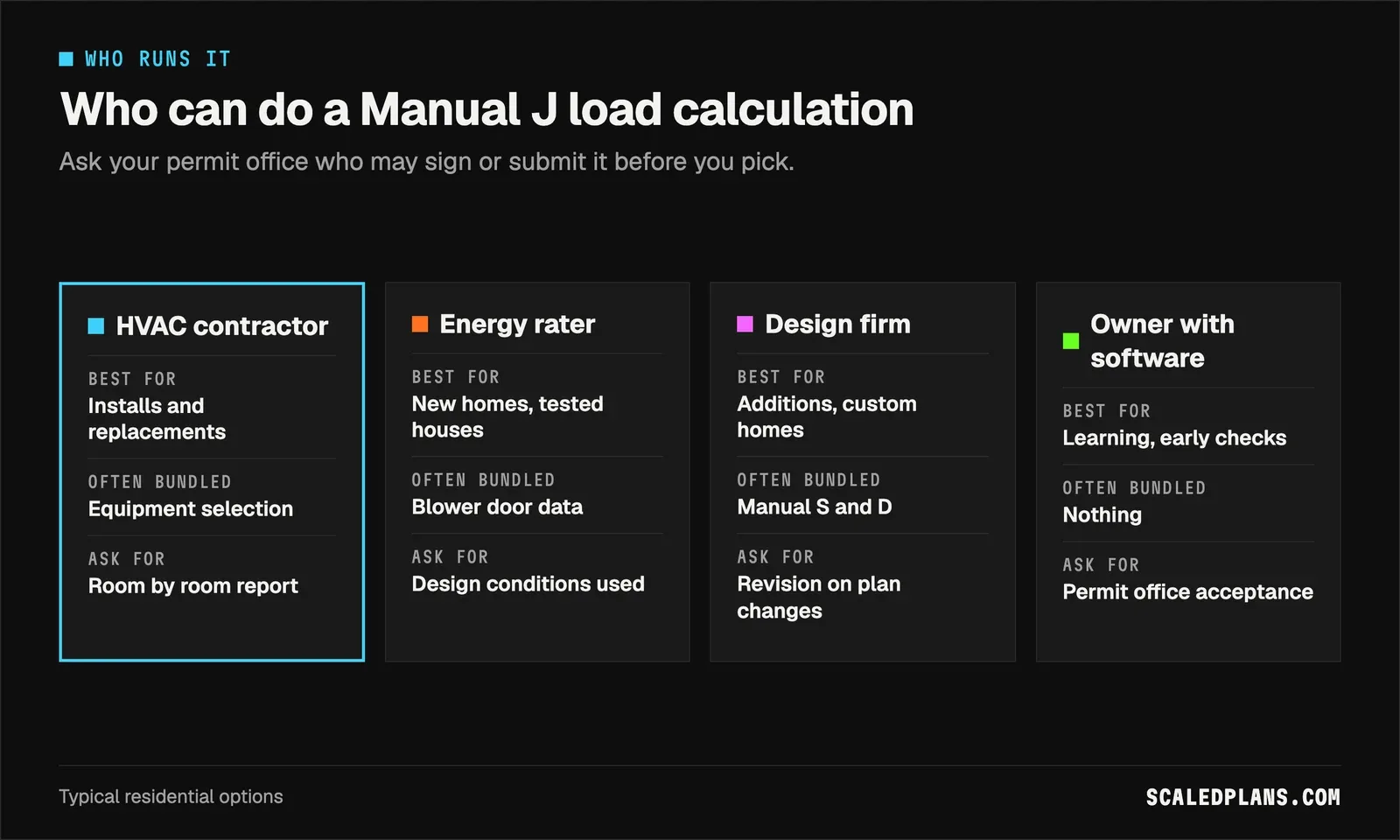The width and height of the screenshot is (1400, 840).
Task: Click the text Blower door data
Action: click(497, 507)
